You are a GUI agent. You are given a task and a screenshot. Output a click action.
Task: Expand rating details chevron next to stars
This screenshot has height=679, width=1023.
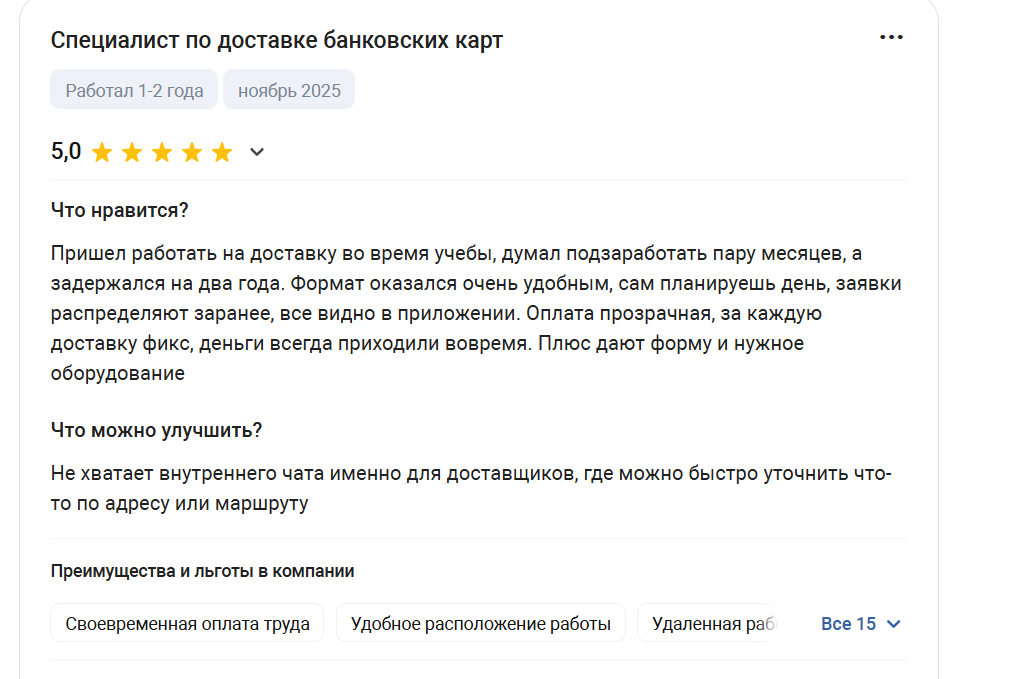257,152
